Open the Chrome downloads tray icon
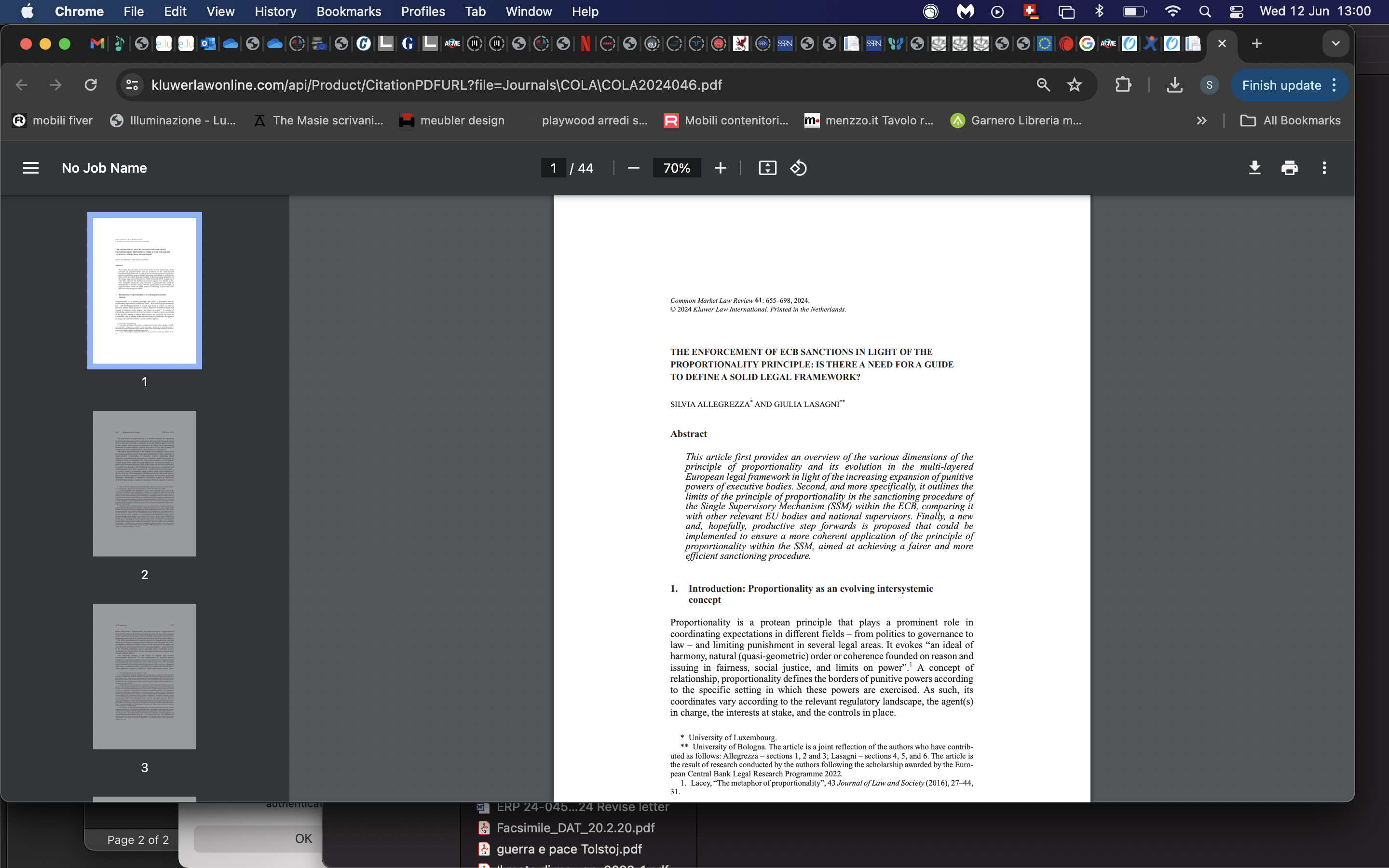 [x=1174, y=85]
